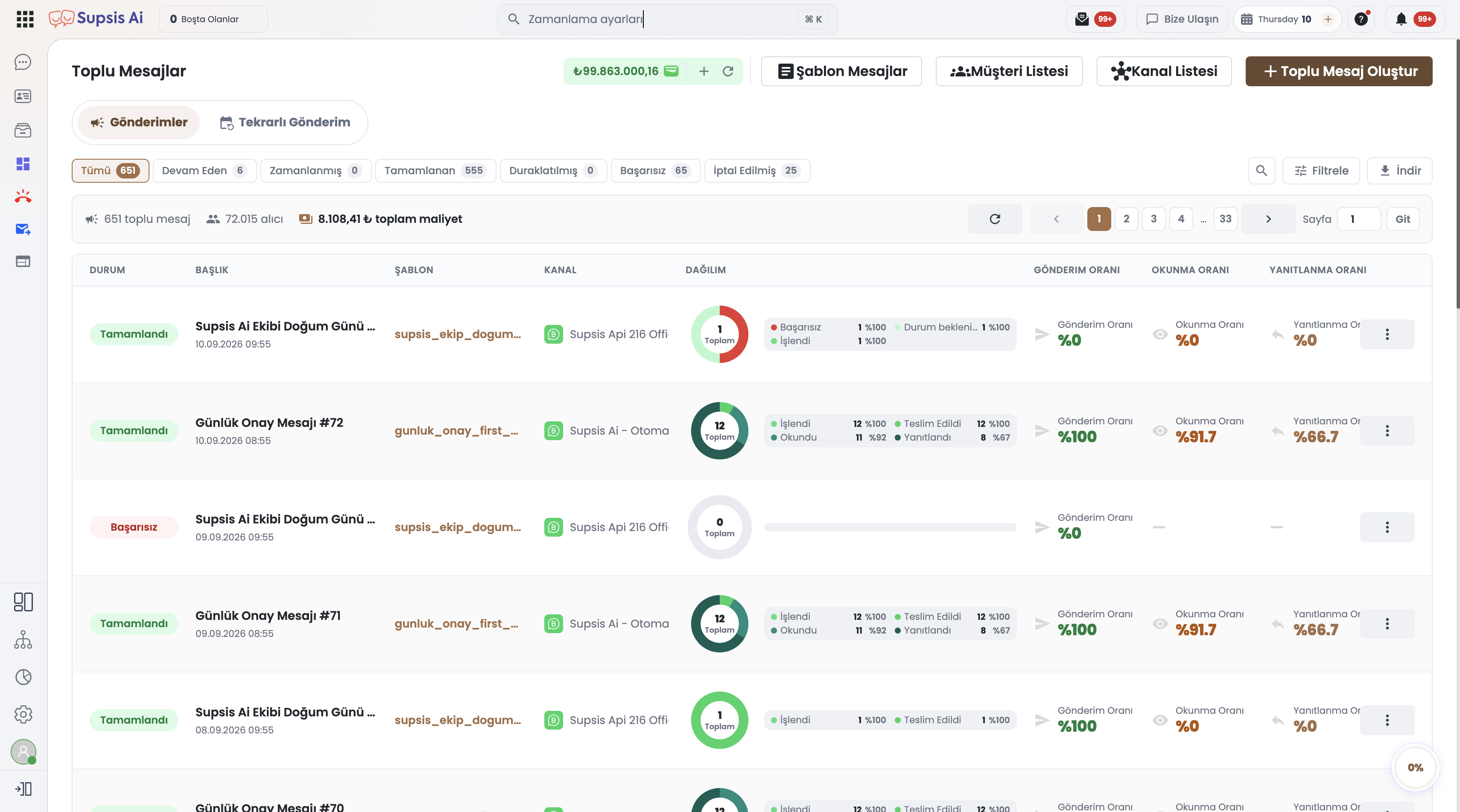Open the Boşta Olanlar indicator
This screenshot has height=812, width=1460.
[213, 19]
